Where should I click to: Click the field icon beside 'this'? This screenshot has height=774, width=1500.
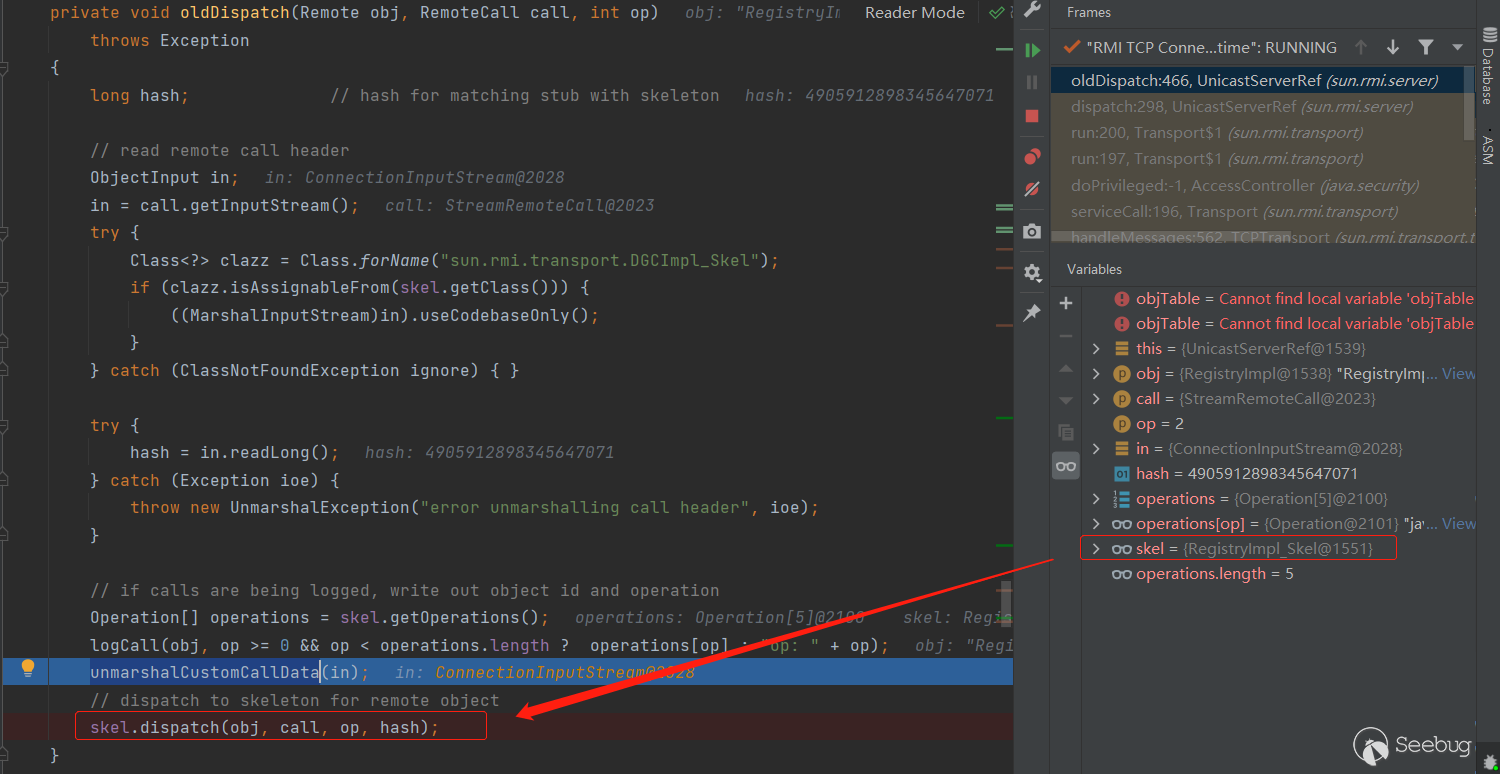click(x=1122, y=349)
